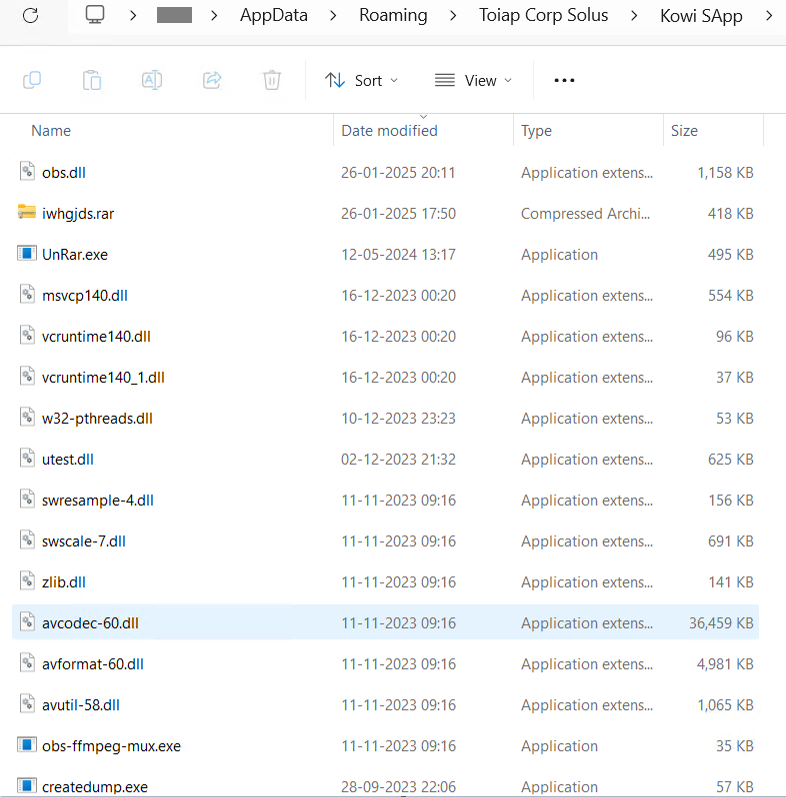Click the UnRar.exe application icon

pos(27,254)
